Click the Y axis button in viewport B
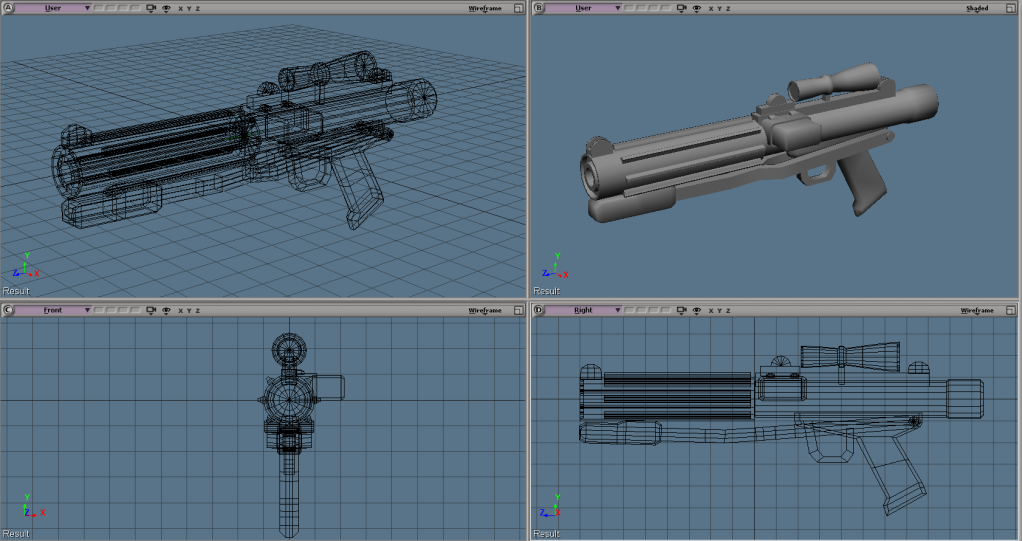 (720, 8)
